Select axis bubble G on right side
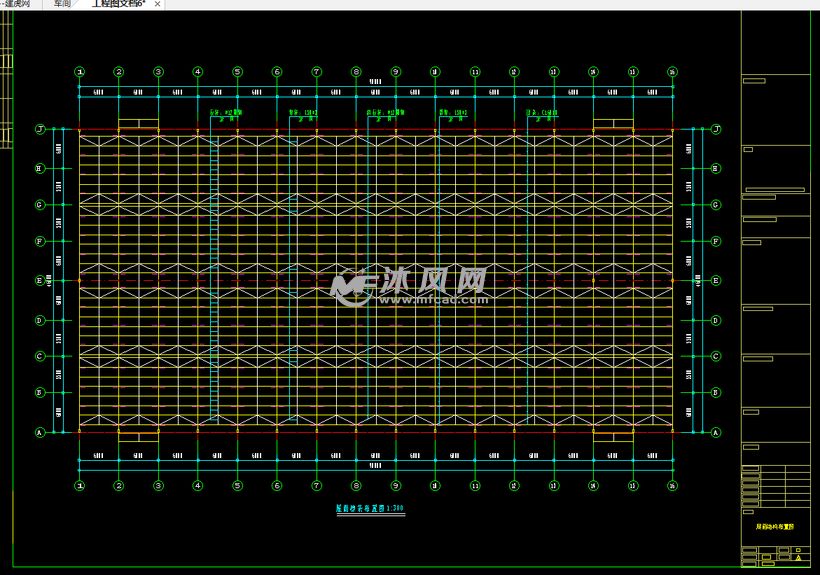The image size is (820, 575). 715,205
